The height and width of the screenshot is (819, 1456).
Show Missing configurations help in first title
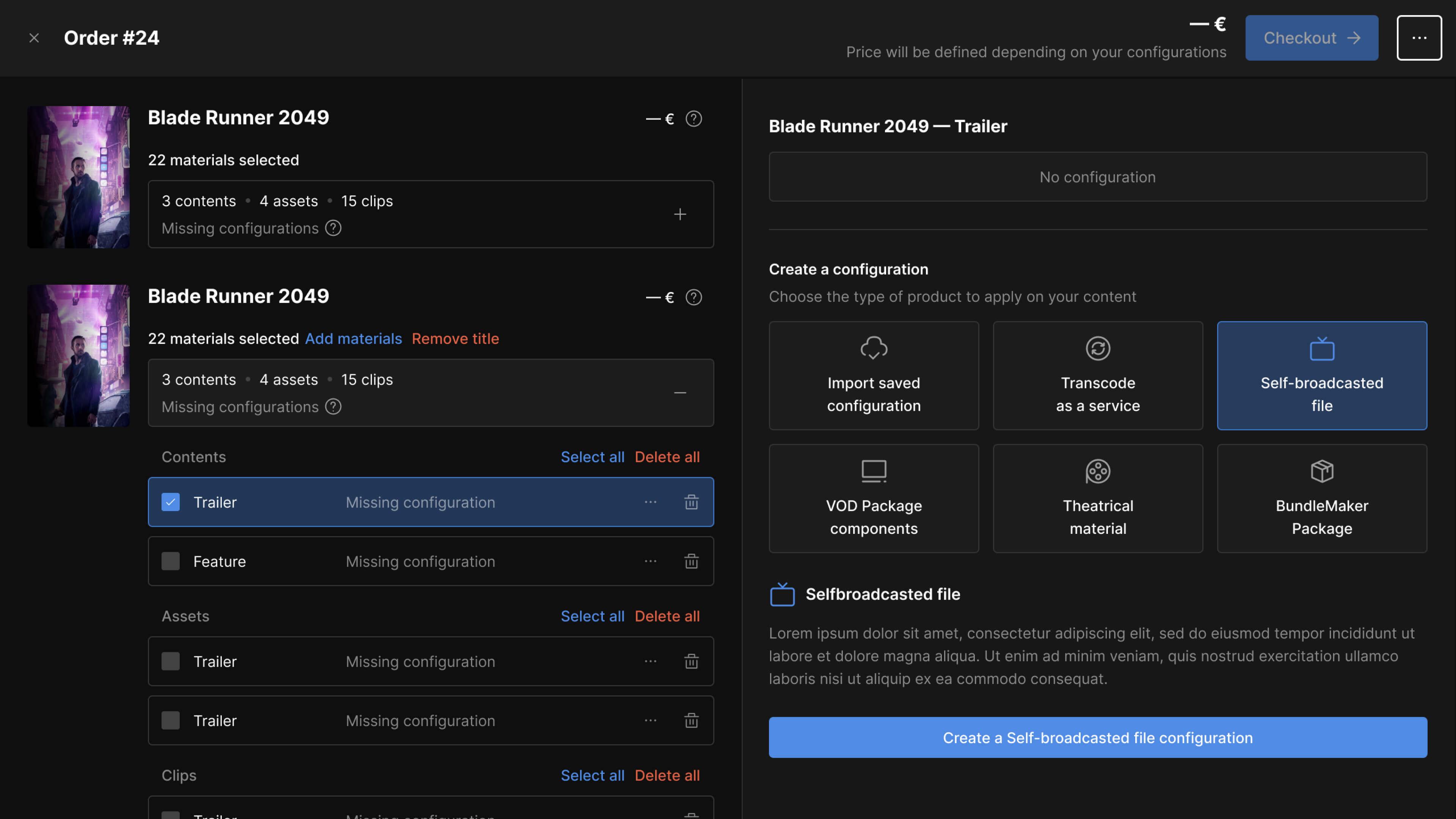tap(334, 228)
